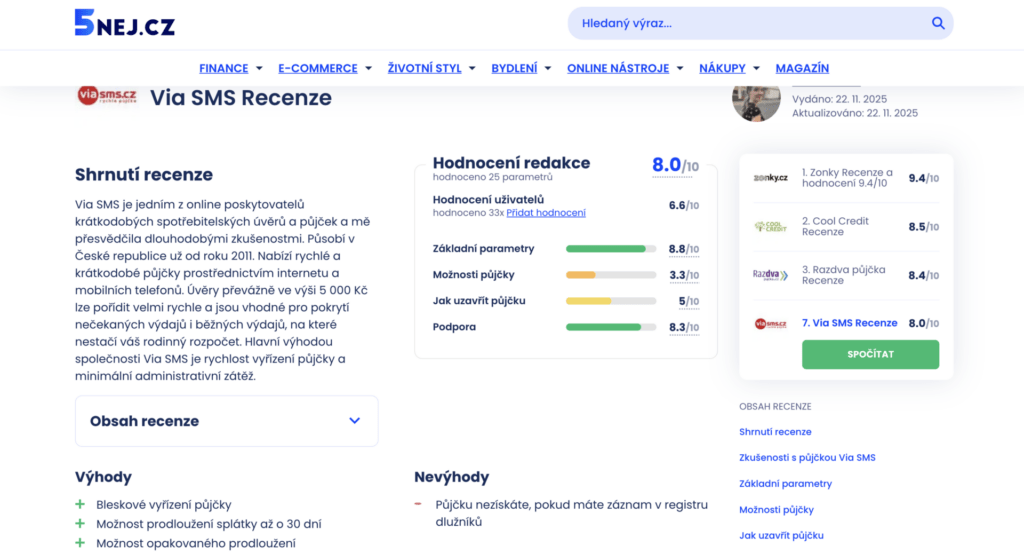Expand the Životní styl menu

(432, 68)
